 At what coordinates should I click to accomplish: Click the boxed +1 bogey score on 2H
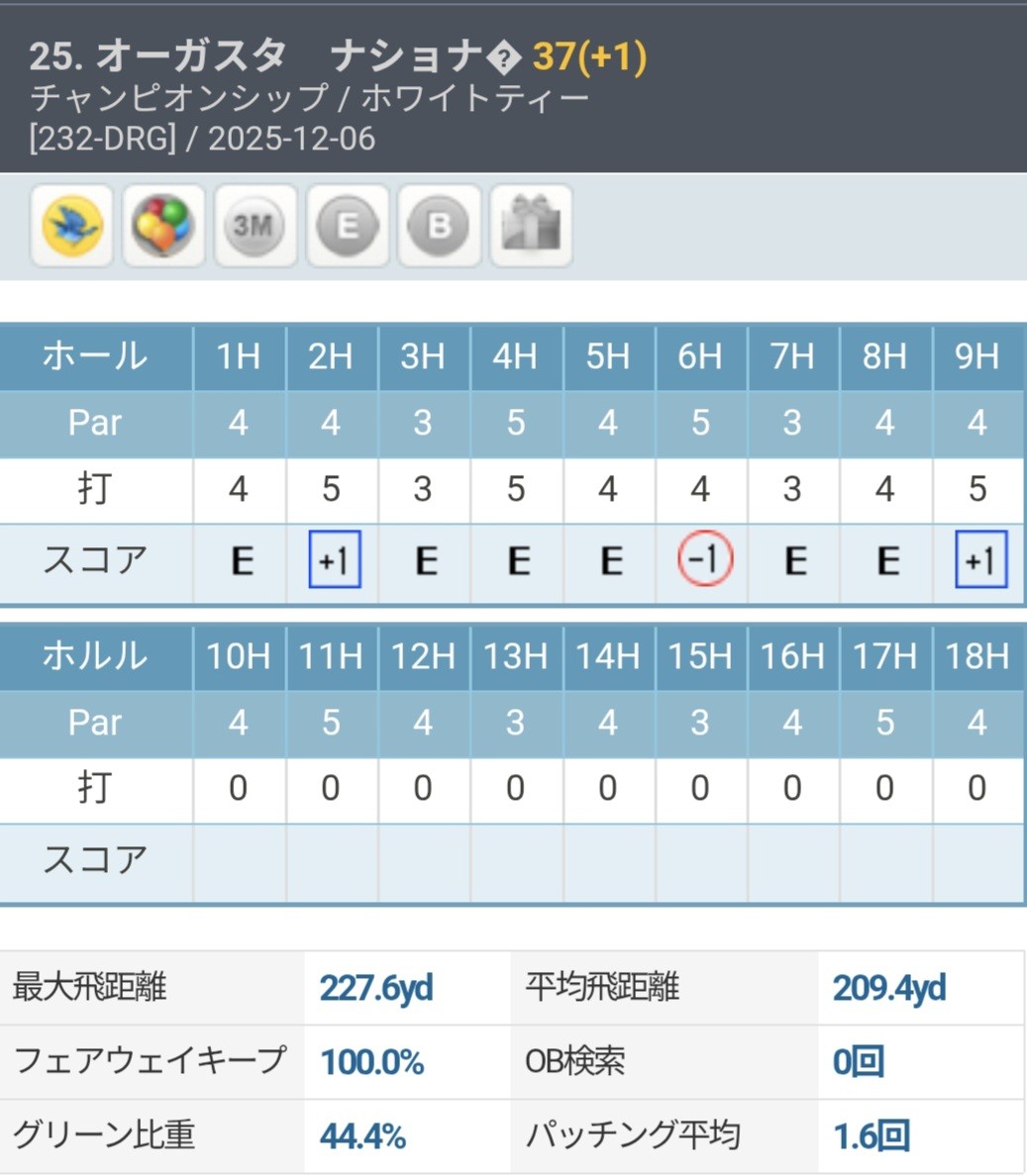coord(335,559)
